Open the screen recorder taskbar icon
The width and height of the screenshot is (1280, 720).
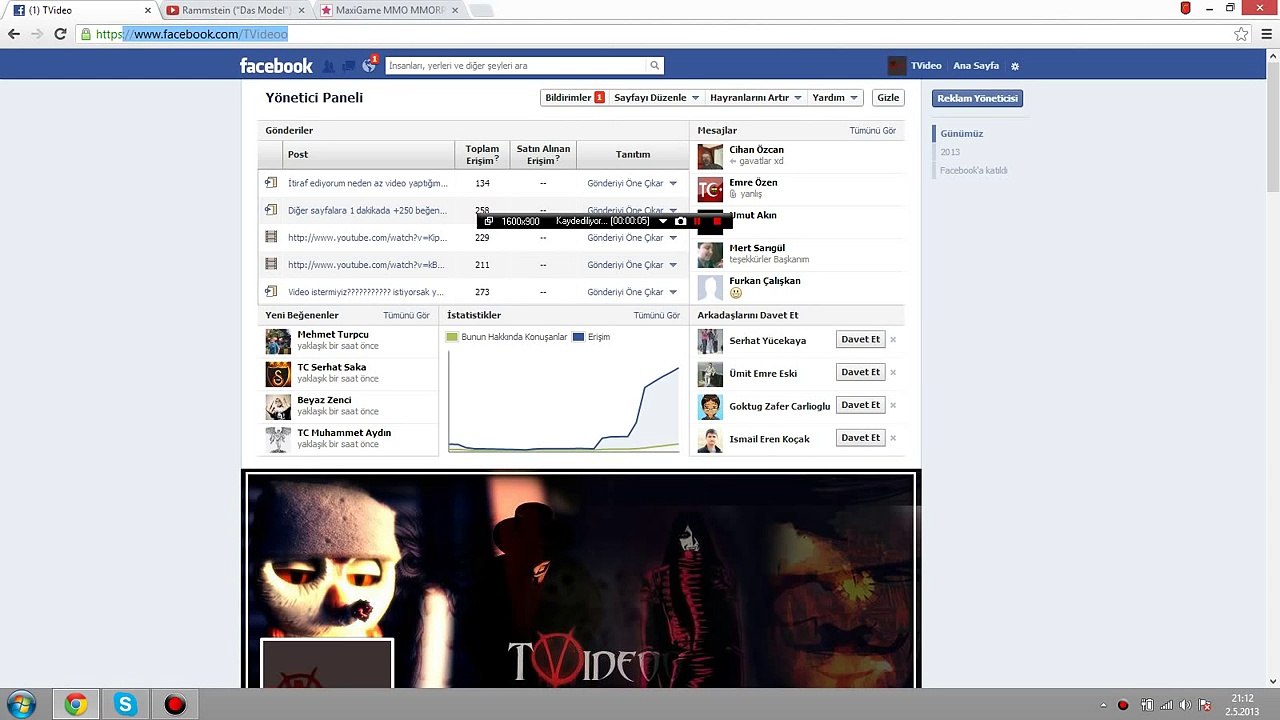tap(175, 704)
